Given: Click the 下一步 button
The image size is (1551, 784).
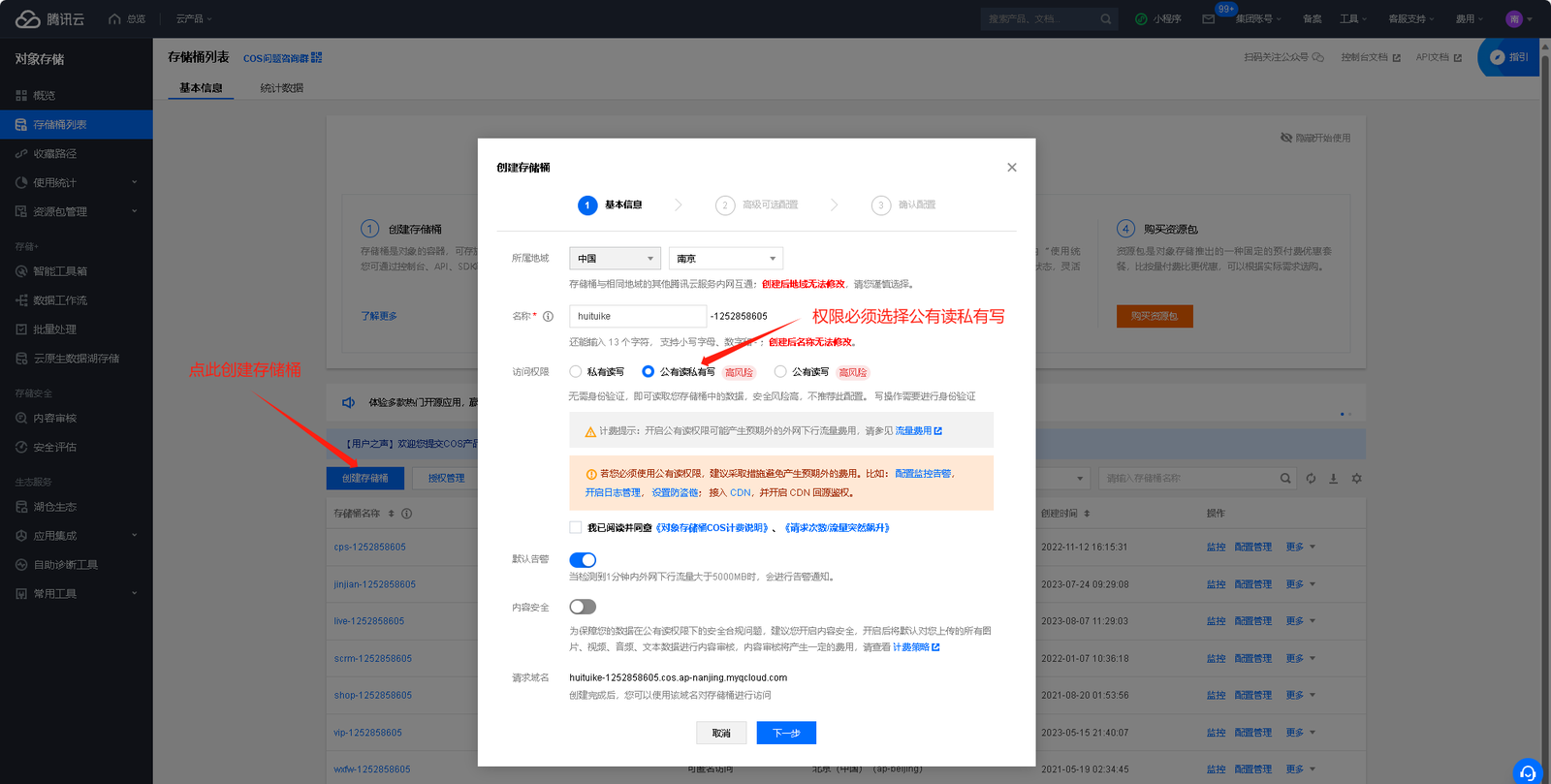Looking at the screenshot, I should (786, 734).
